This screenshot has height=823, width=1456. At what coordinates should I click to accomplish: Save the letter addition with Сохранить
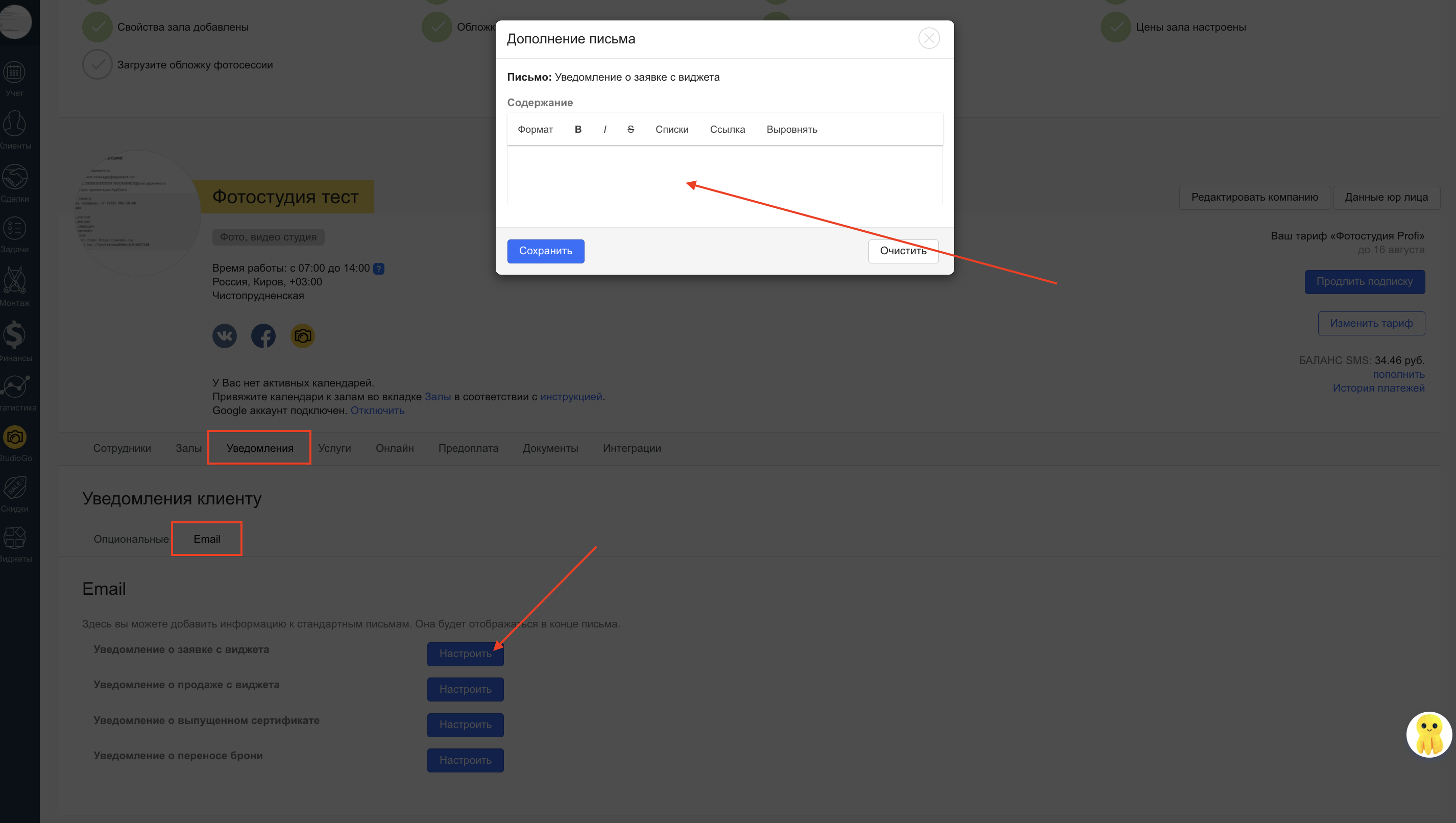545,251
